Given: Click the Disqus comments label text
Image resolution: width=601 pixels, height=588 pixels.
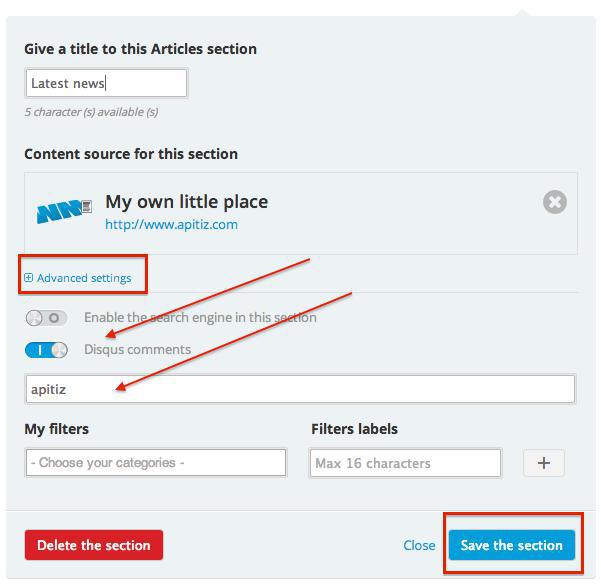Looking at the screenshot, I should tap(137, 350).
